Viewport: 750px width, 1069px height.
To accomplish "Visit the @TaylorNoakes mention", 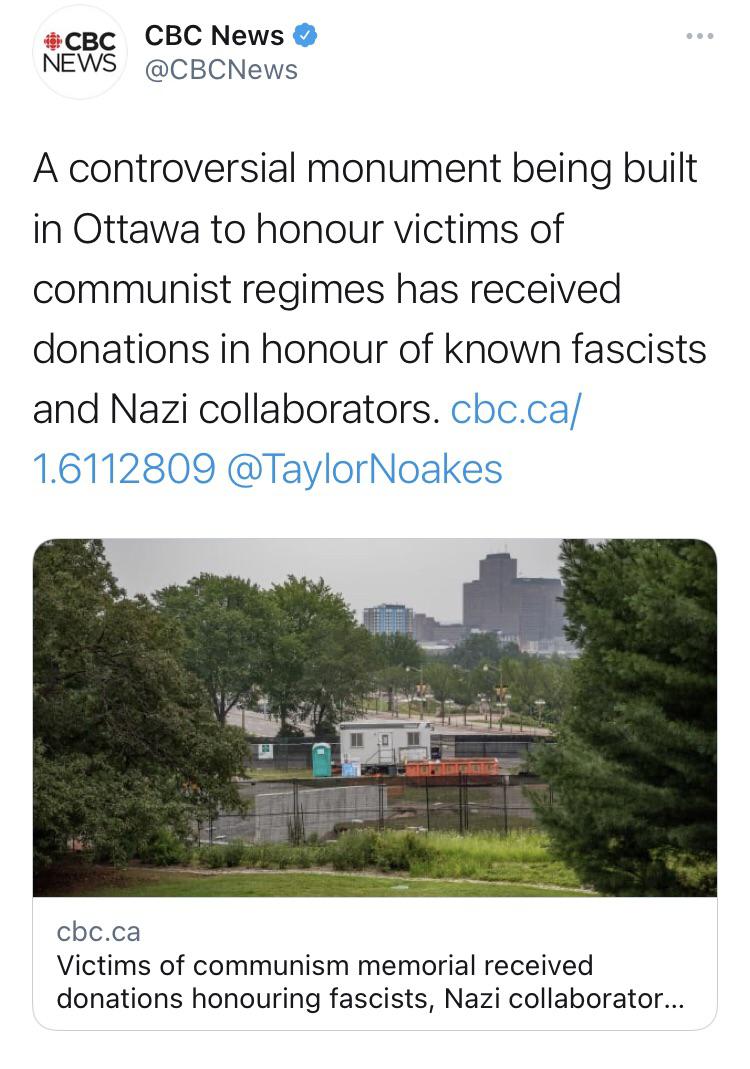I will tap(365, 468).
